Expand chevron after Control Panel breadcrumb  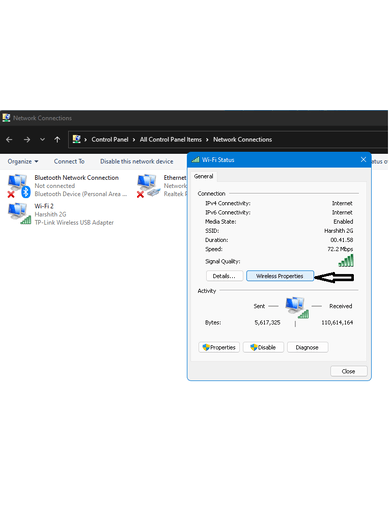click(134, 140)
